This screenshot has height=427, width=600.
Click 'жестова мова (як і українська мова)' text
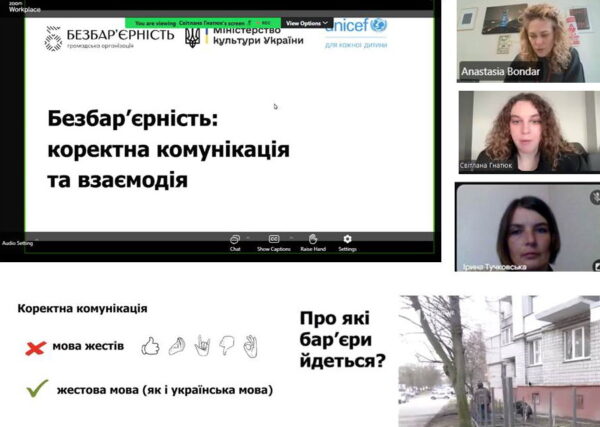pyautogui.click(x=165, y=390)
